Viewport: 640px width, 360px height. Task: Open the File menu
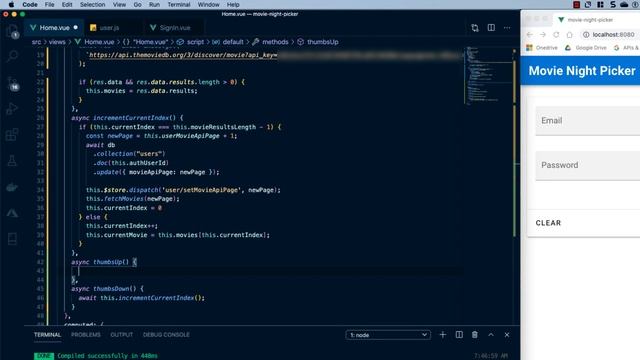pos(49,4)
